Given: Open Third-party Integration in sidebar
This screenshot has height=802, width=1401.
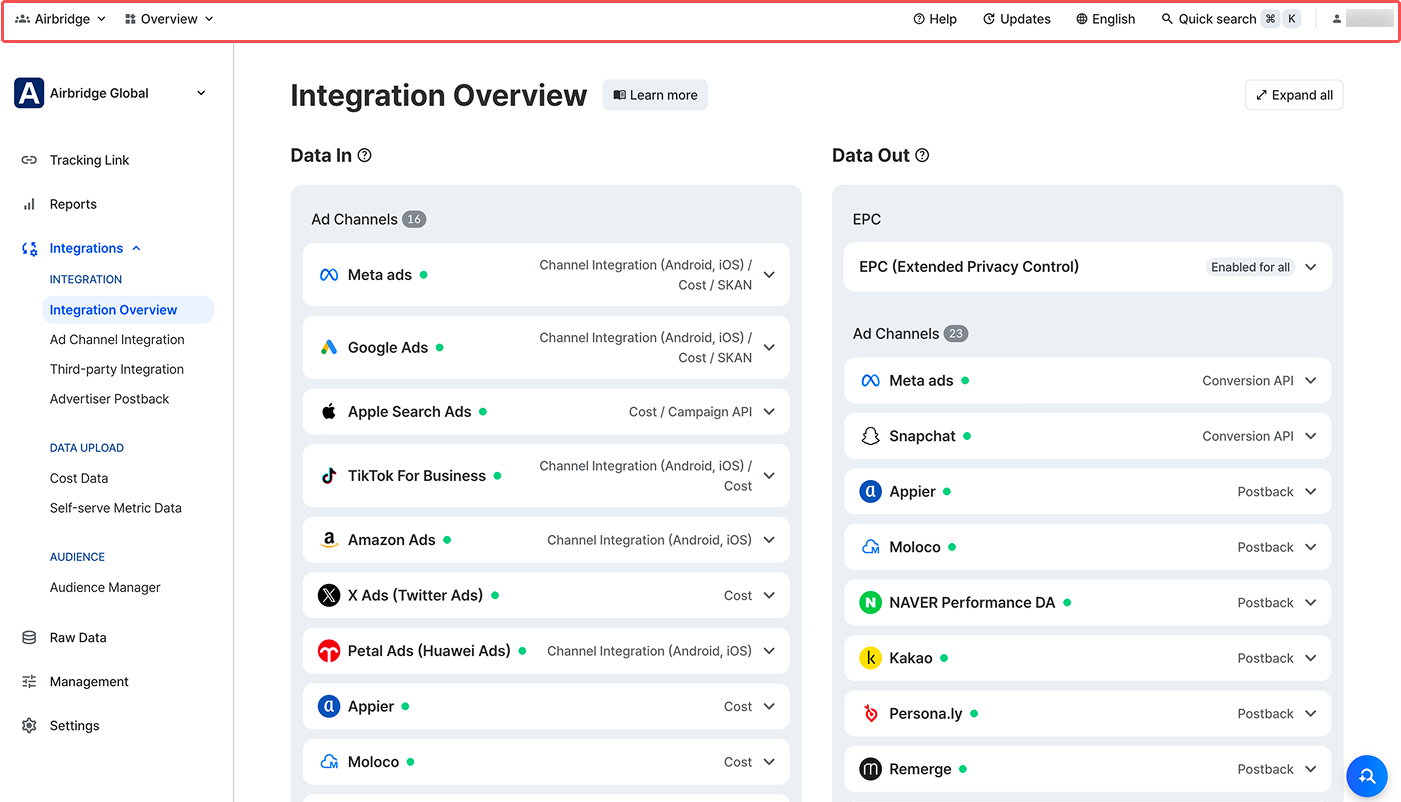Looking at the screenshot, I should pos(117,369).
